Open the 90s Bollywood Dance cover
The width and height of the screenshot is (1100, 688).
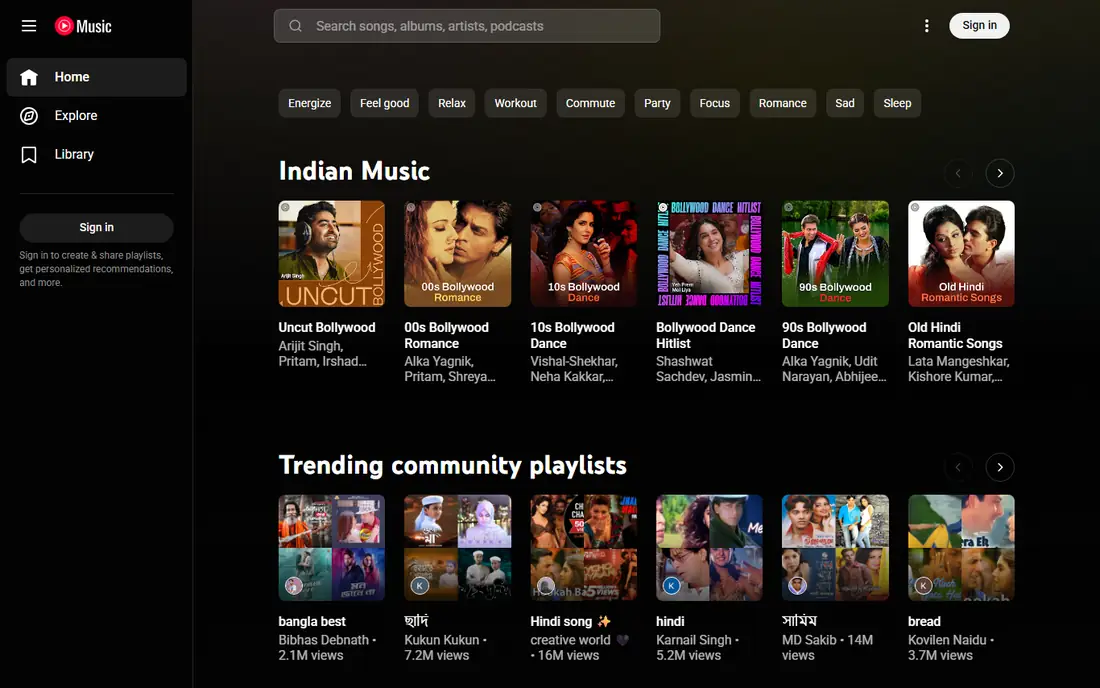[x=836, y=254]
